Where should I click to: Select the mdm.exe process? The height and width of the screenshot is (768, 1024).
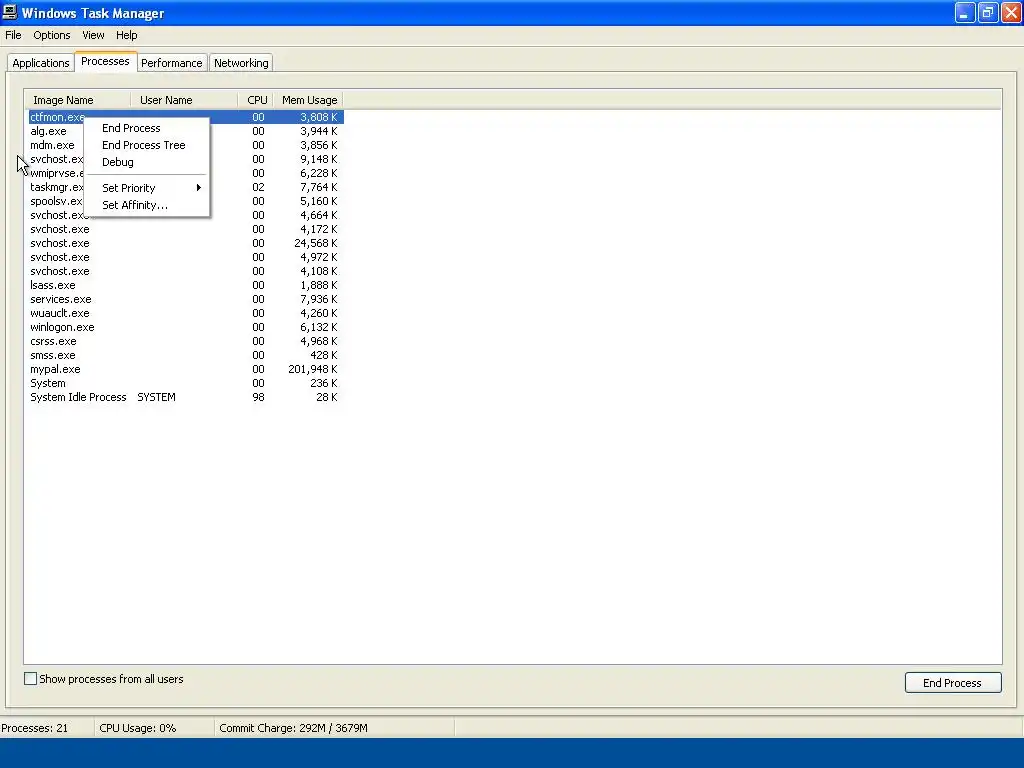pyautogui.click(x=185, y=145)
